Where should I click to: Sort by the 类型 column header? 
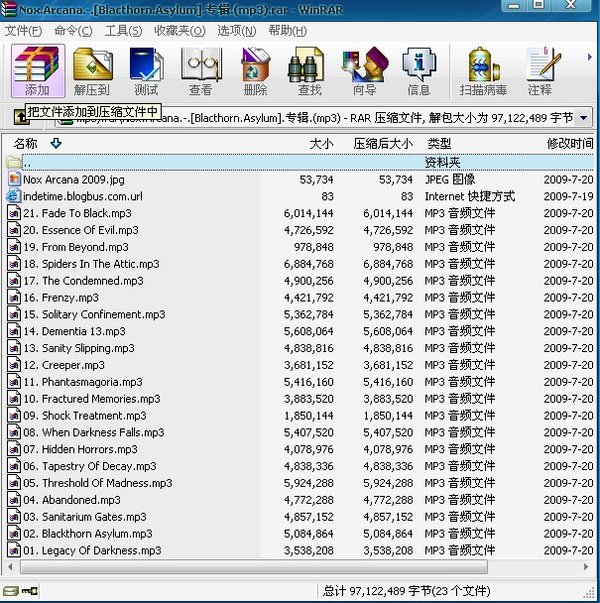(x=439, y=144)
